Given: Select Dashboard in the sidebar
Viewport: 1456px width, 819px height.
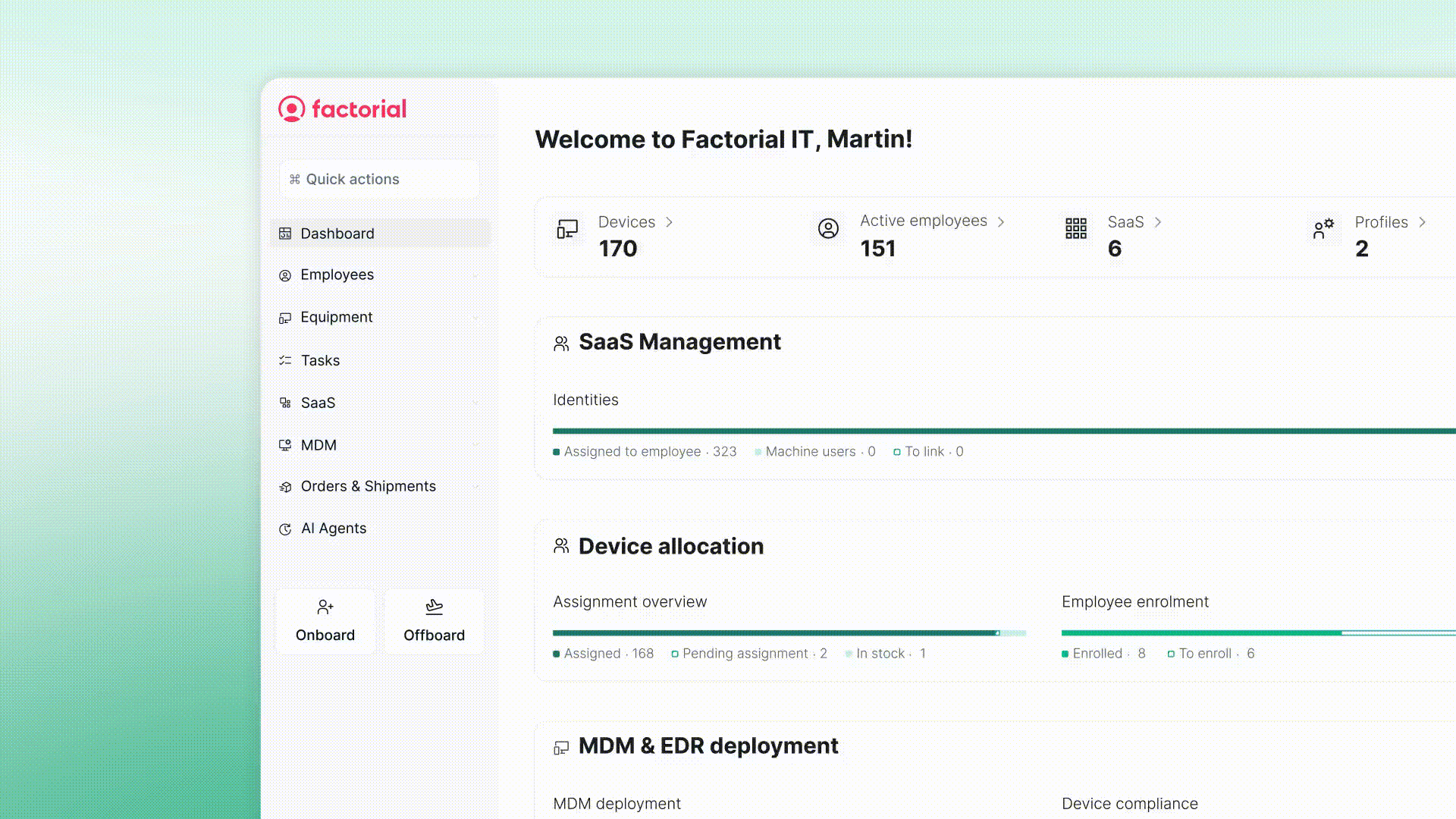Looking at the screenshot, I should point(337,234).
